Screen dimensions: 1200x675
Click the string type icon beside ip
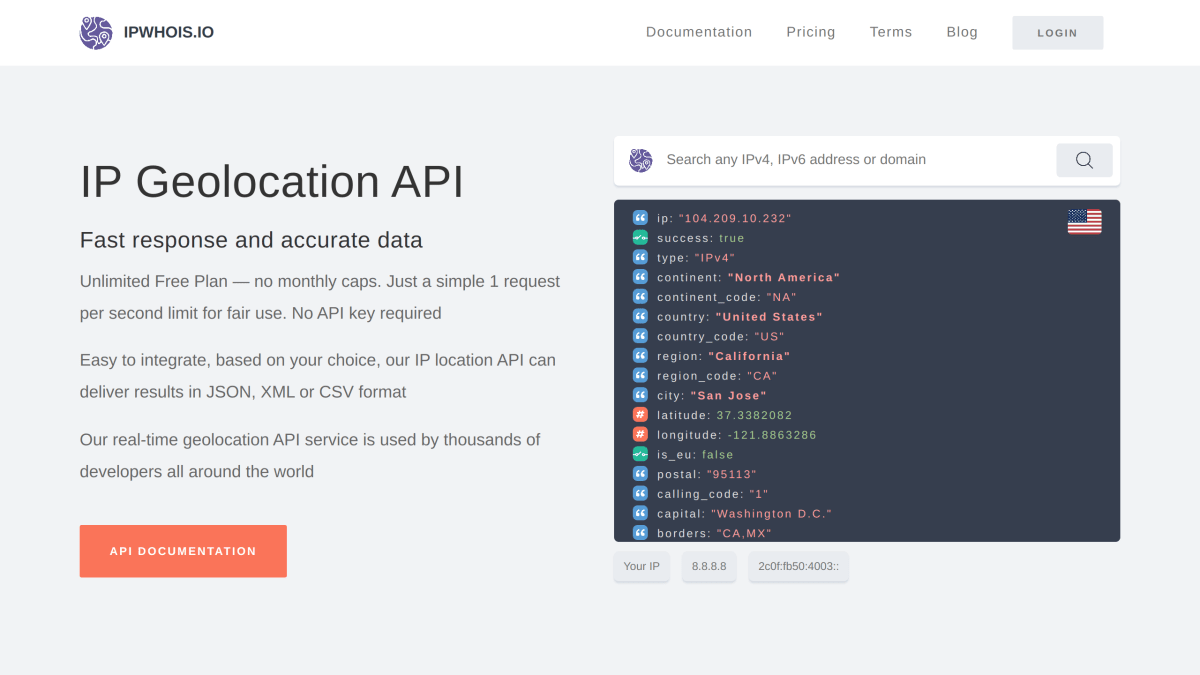click(640, 218)
